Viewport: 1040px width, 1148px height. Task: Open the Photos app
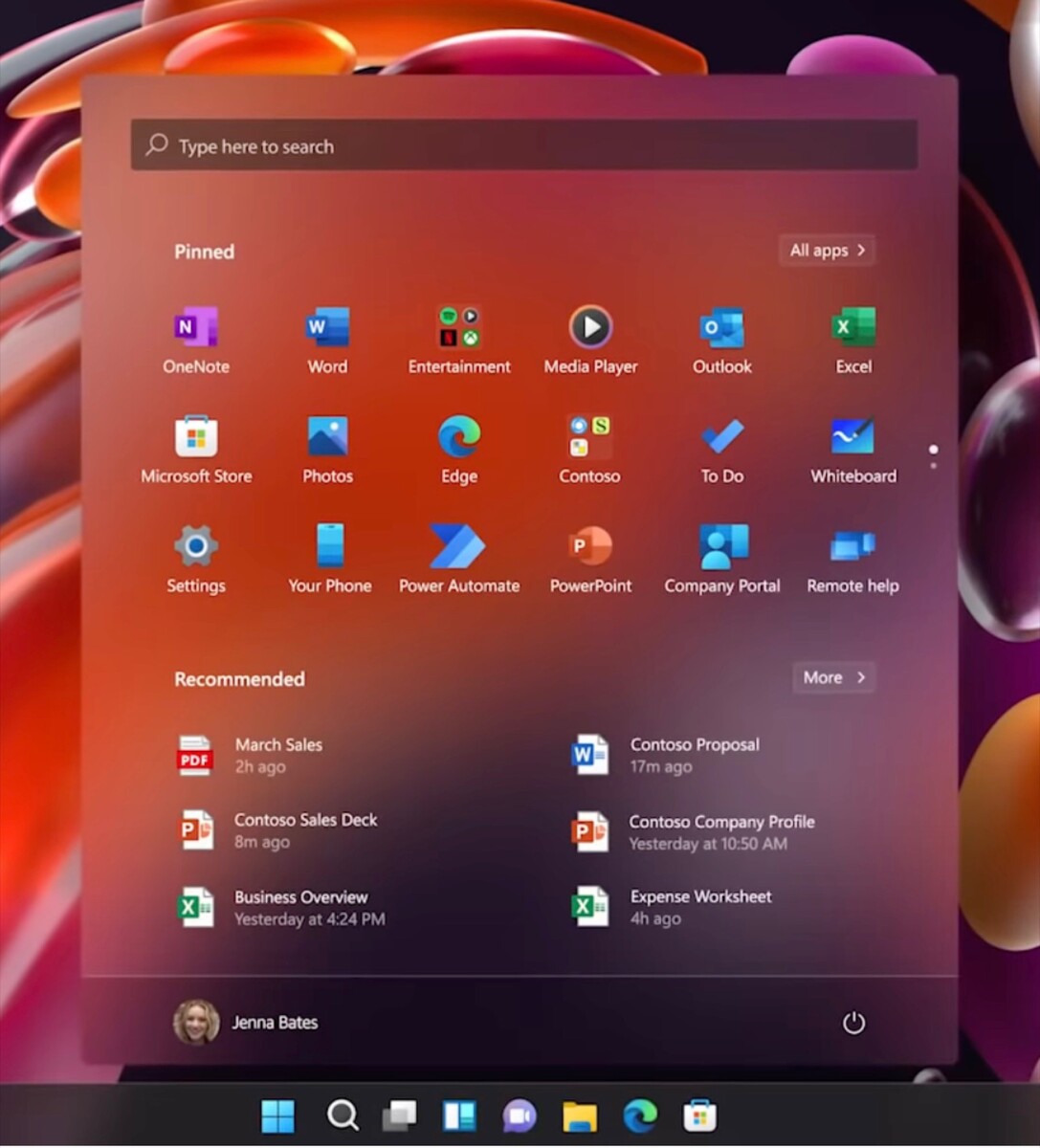pyautogui.click(x=327, y=451)
